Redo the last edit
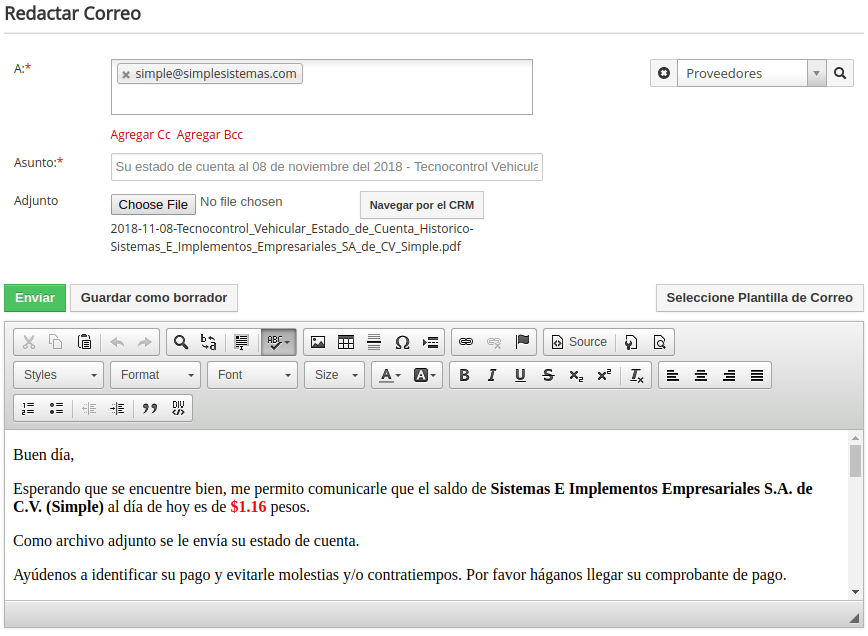868x636 pixels. pyautogui.click(x=144, y=342)
